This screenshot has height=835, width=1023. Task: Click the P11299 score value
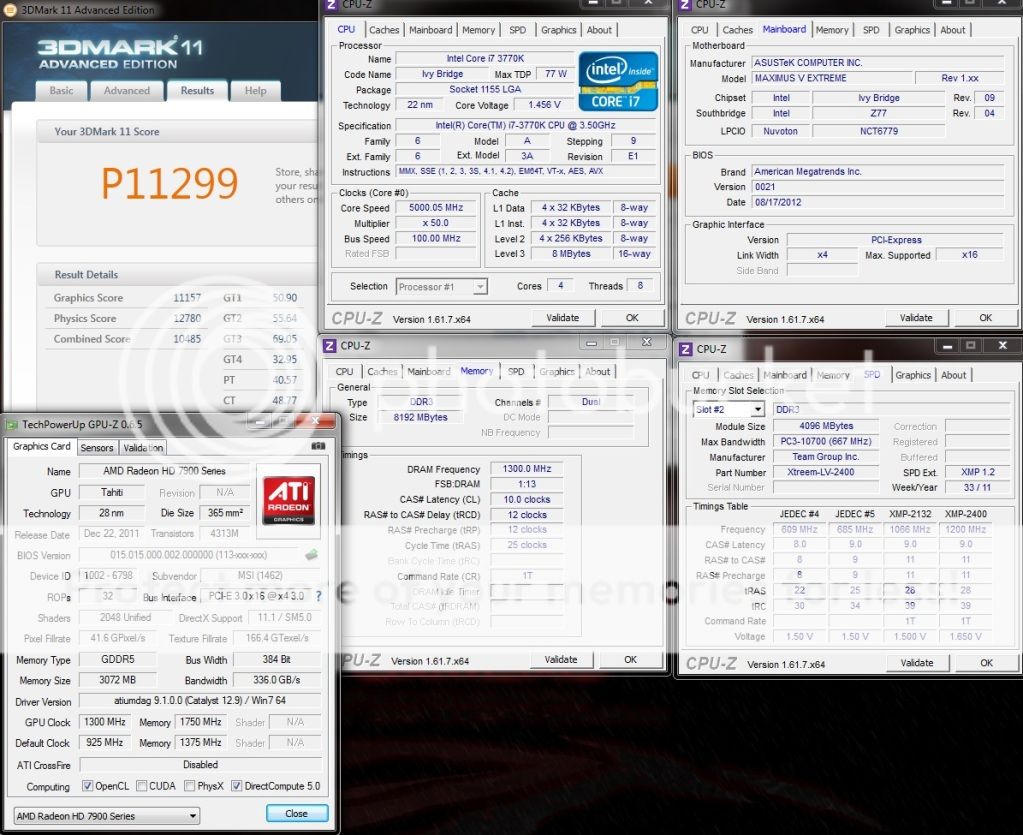tap(170, 183)
